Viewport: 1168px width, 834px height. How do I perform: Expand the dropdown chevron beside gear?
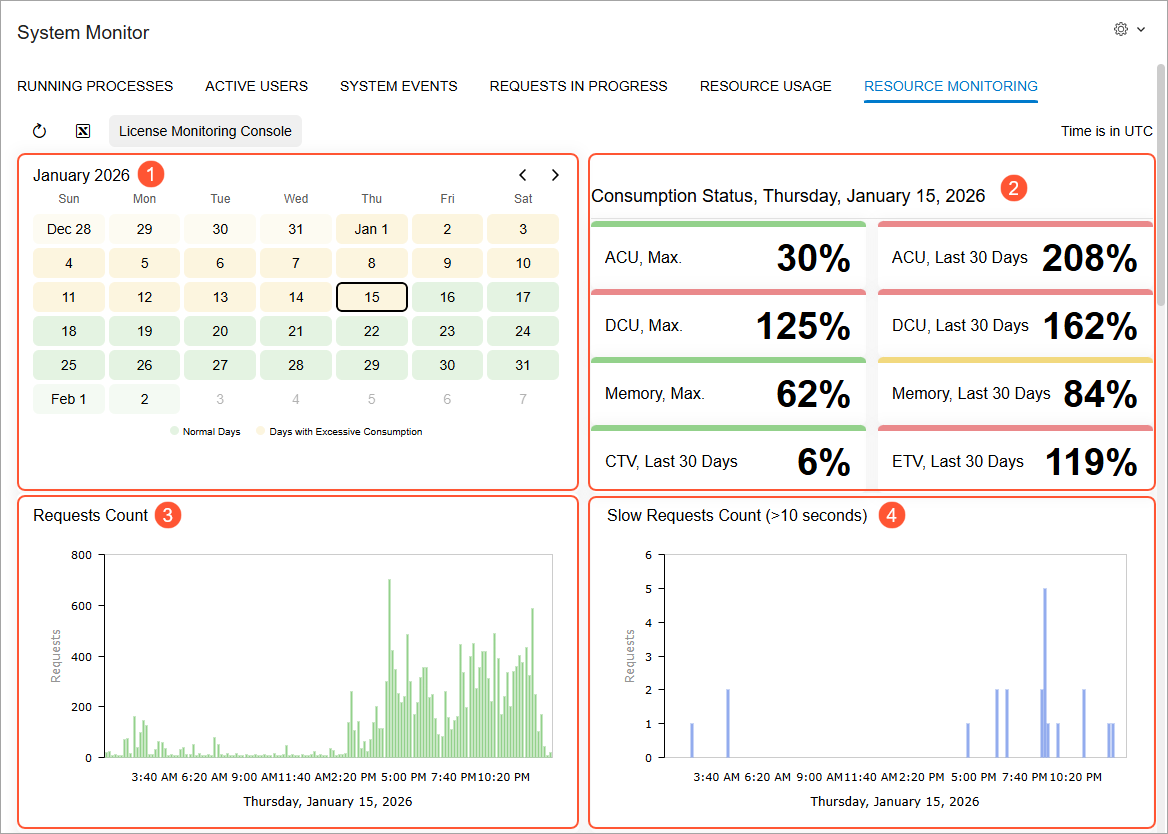pos(1141,30)
